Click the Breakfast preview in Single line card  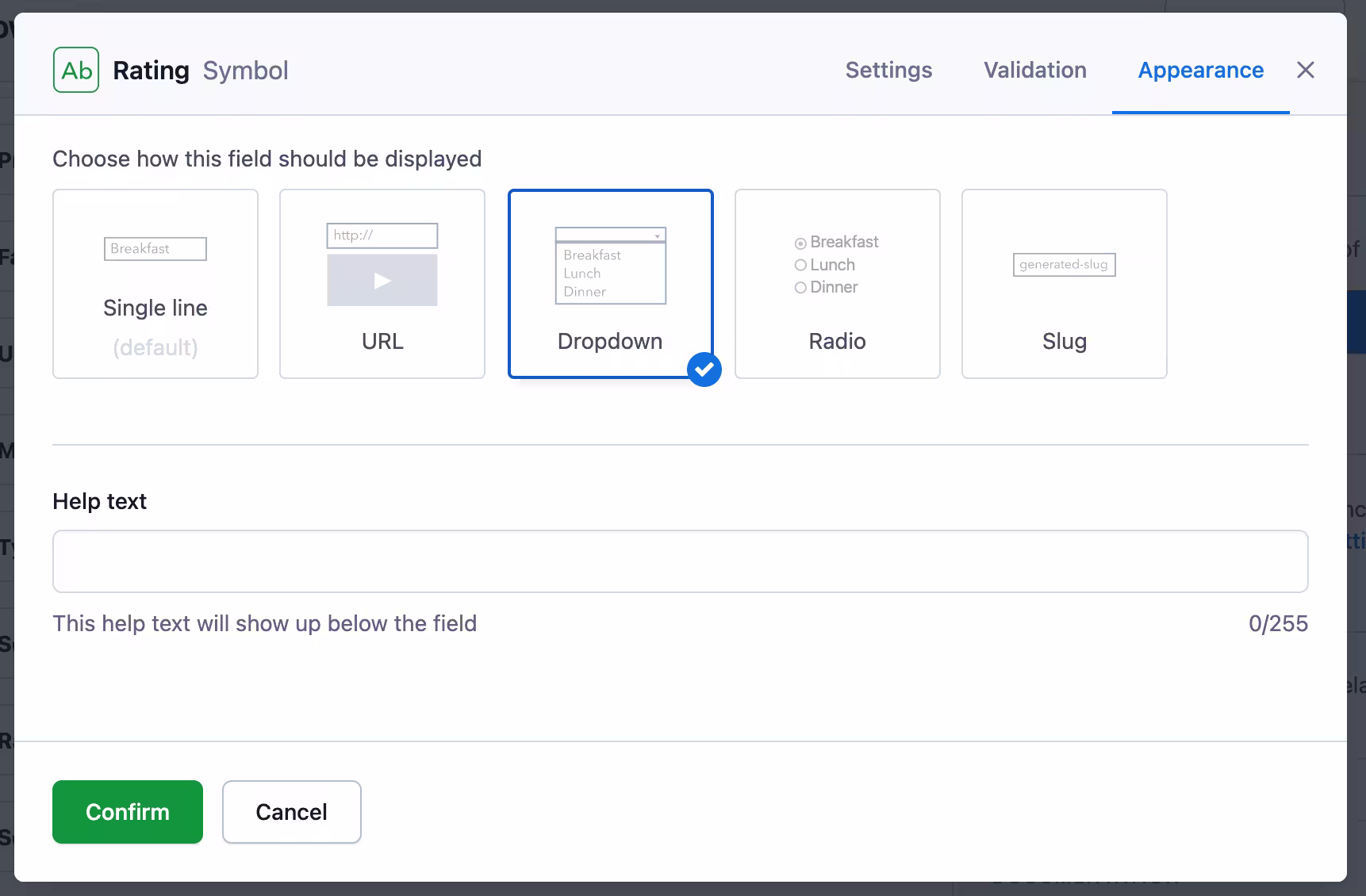[x=155, y=249]
